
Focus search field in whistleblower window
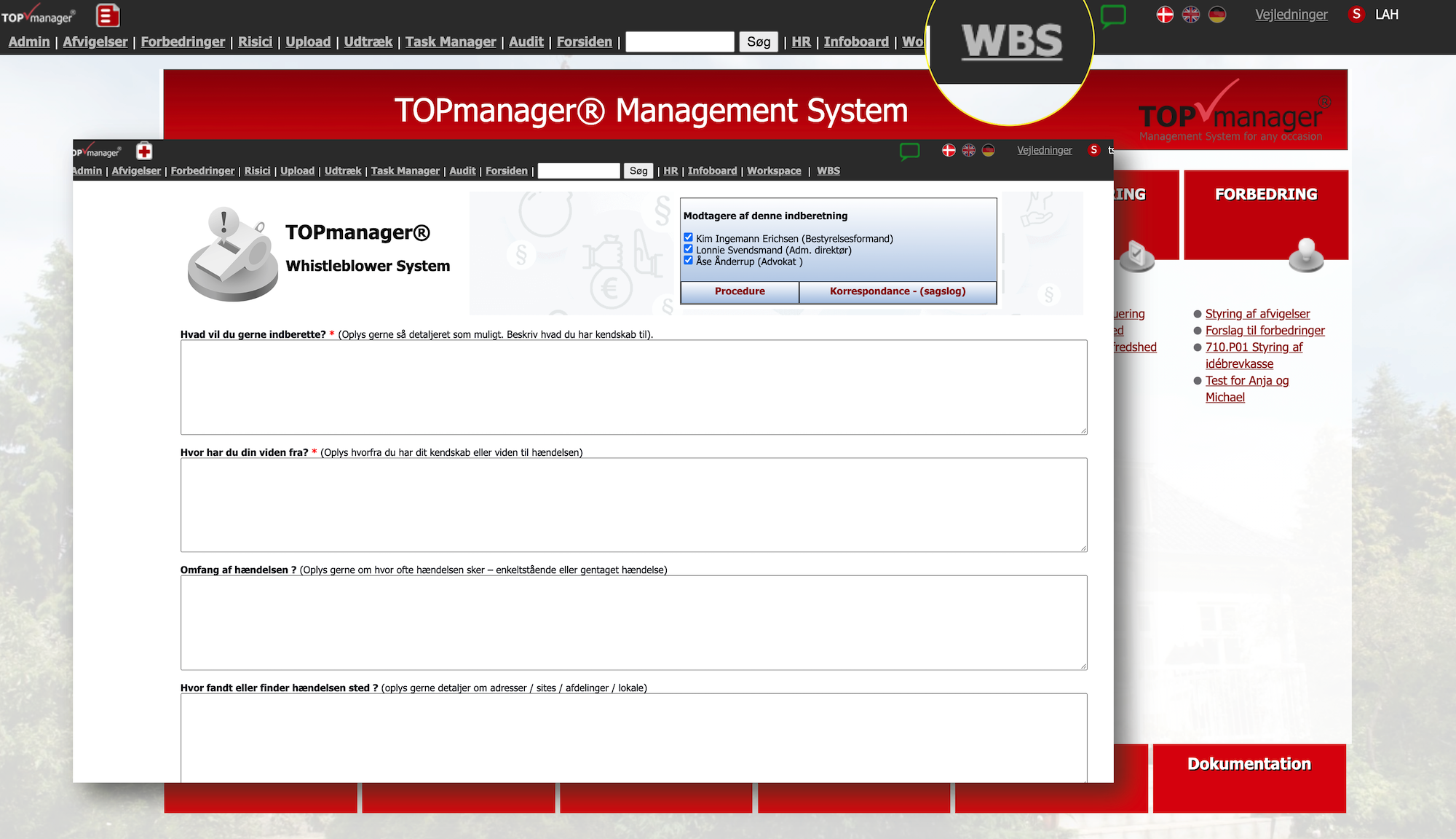(x=579, y=170)
